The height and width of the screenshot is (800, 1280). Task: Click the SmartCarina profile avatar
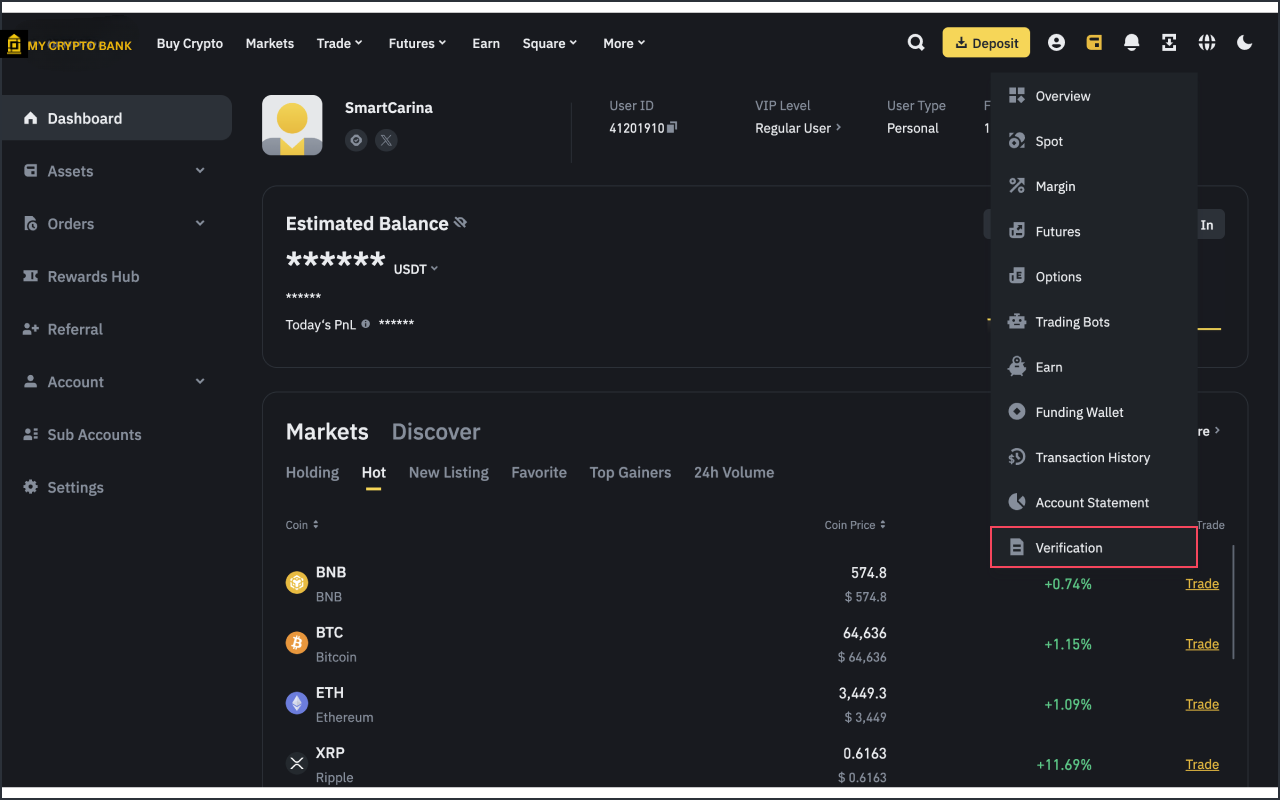[x=292, y=125]
